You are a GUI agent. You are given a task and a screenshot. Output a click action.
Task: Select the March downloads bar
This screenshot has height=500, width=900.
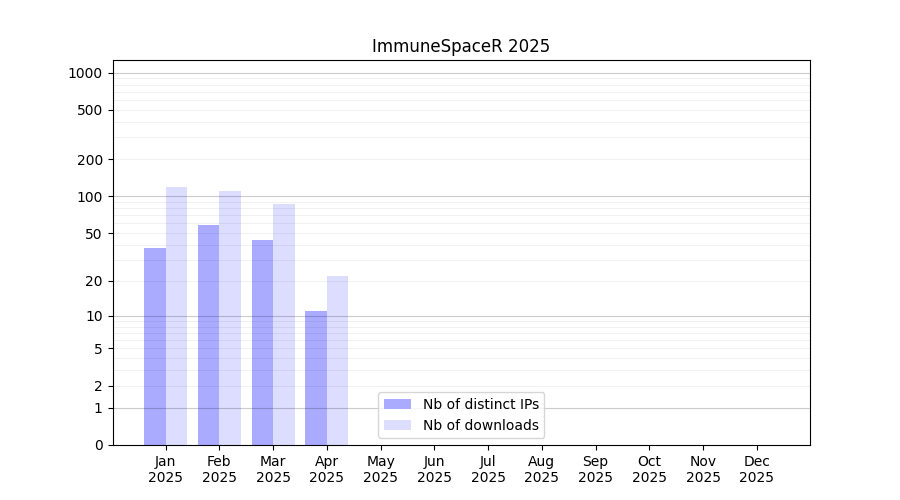tap(284, 324)
